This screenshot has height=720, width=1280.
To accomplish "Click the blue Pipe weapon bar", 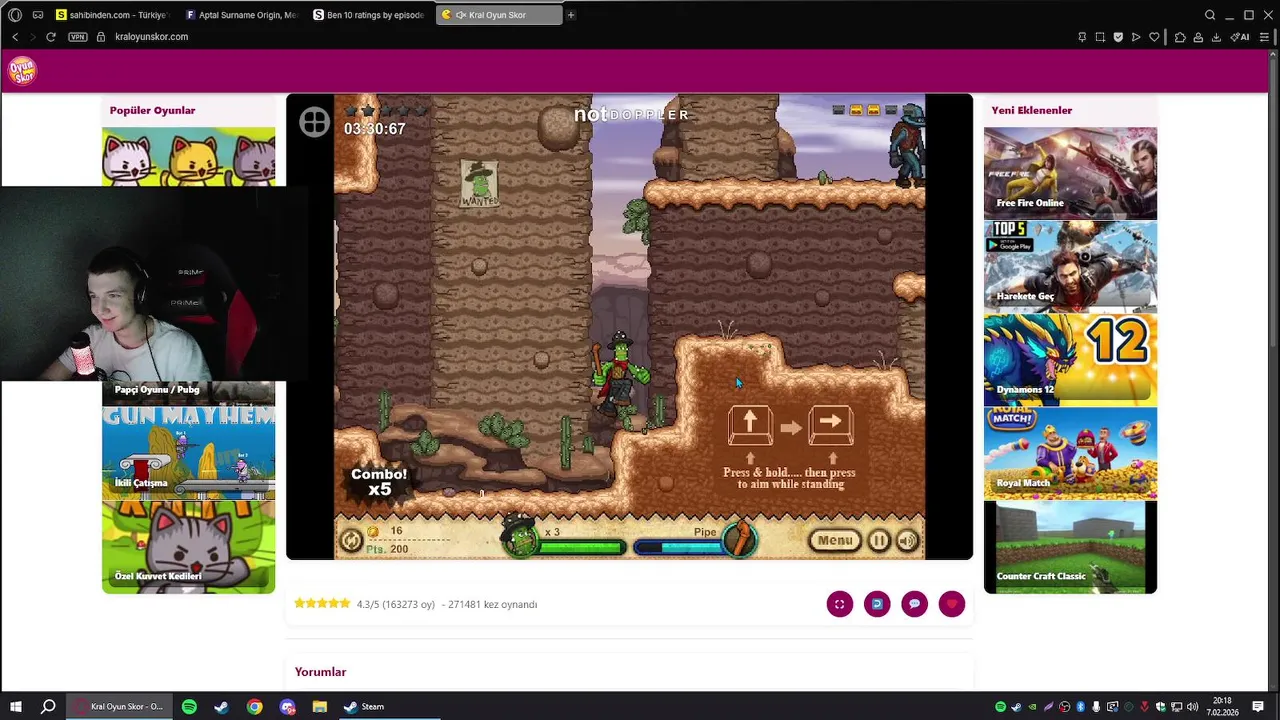I will (680, 547).
